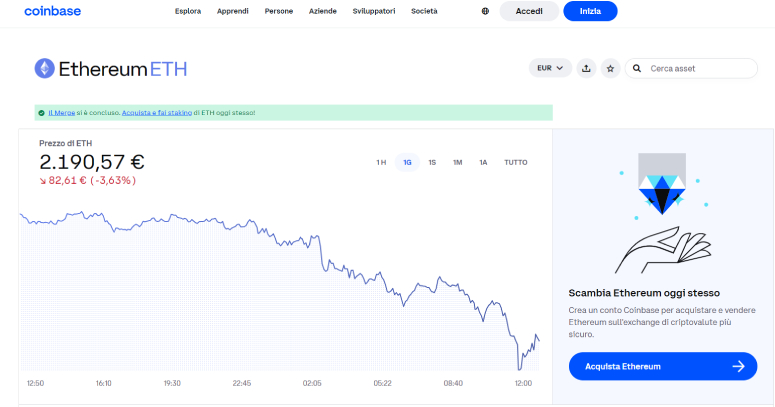
Task: Click the 05:22 time axis label
Action: [x=382, y=383]
